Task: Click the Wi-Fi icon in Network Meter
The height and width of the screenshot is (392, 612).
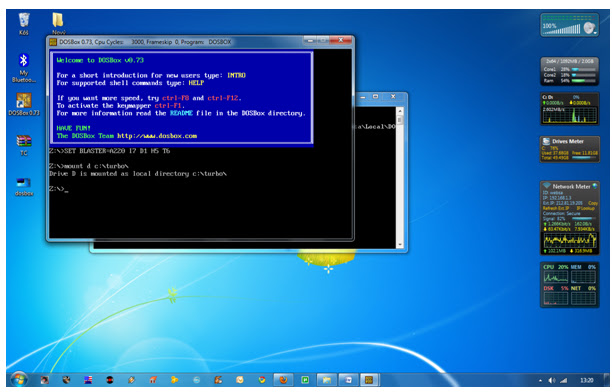Action: (547, 186)
